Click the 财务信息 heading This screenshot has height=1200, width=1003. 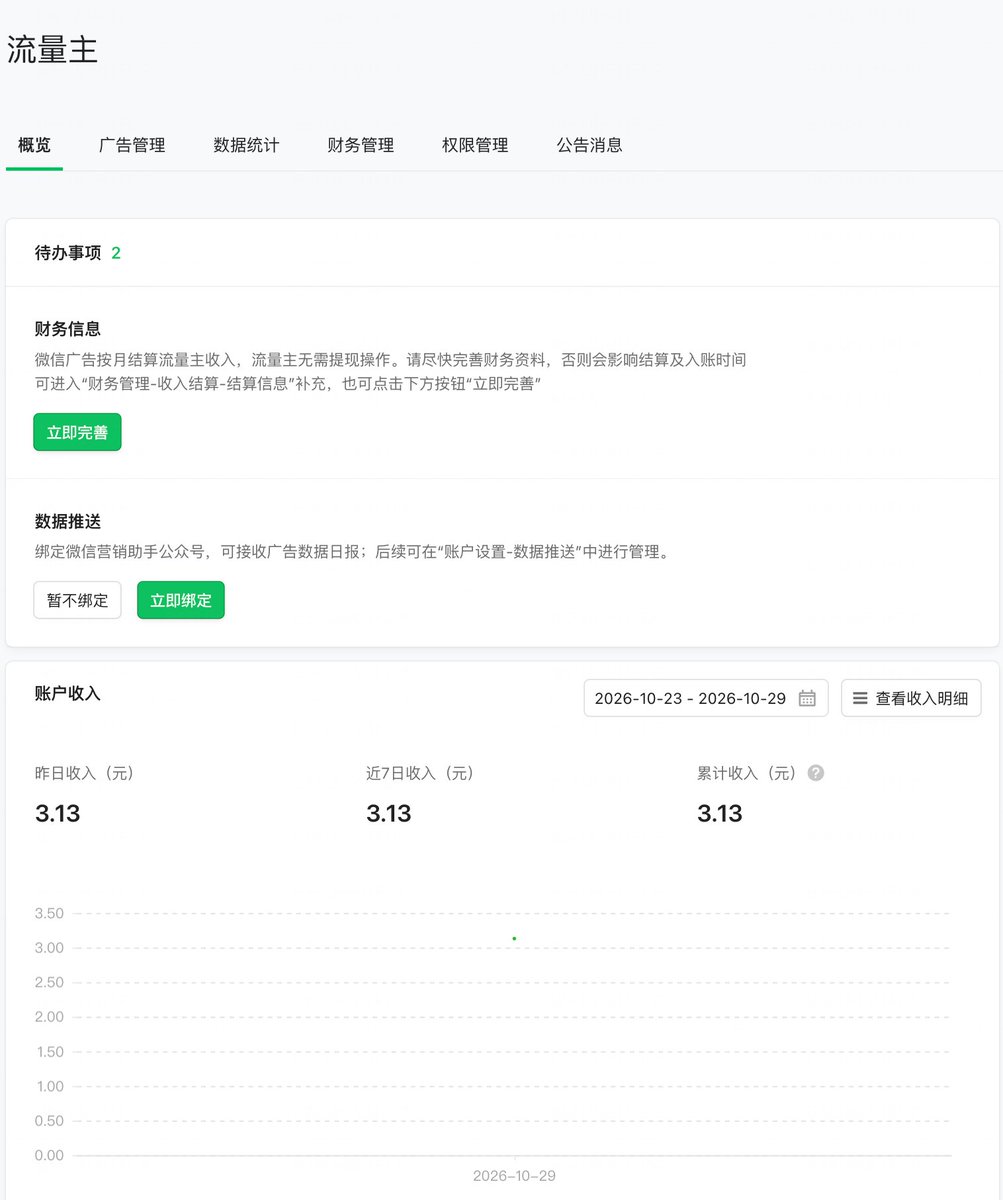coord(68,328)
